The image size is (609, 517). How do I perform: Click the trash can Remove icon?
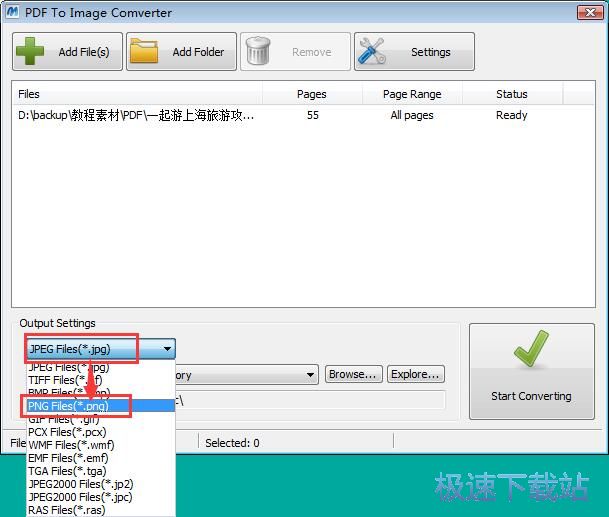[x=258, y=51]
